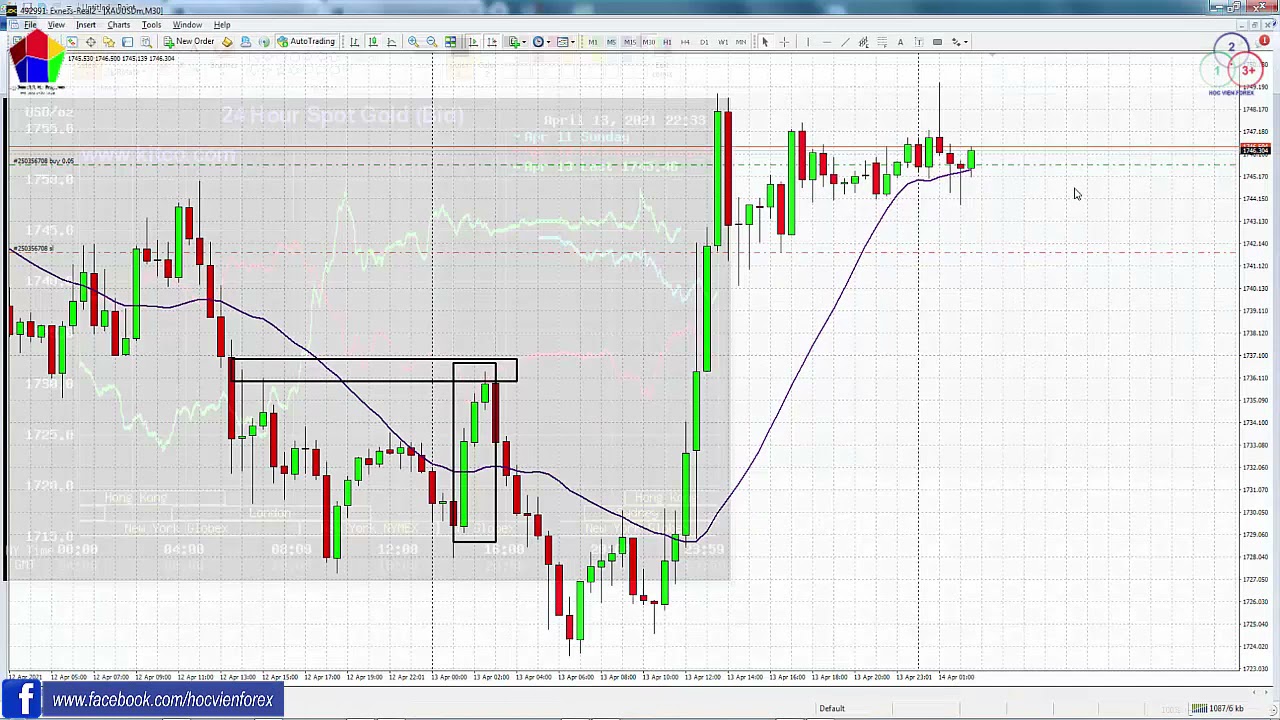Select the vertical line tool
The width and height of the screenshot is (1280, 720).
(808, 42)
